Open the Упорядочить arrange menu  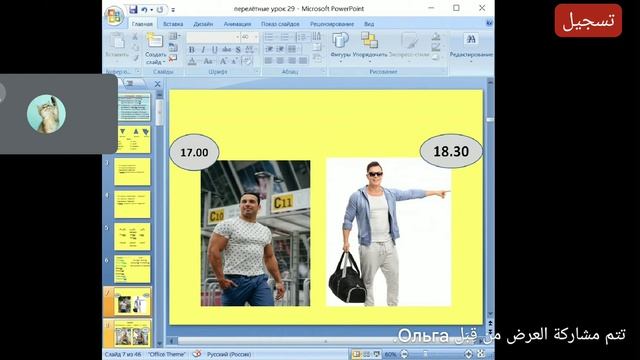click(x=370, y=47)
